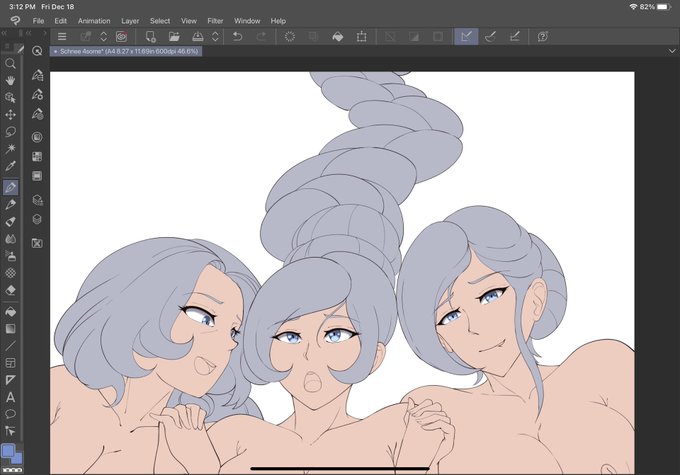Create a new canvas document
This screenshot has height=475, width=680.
pyautogui.click(x=150, y=37)
